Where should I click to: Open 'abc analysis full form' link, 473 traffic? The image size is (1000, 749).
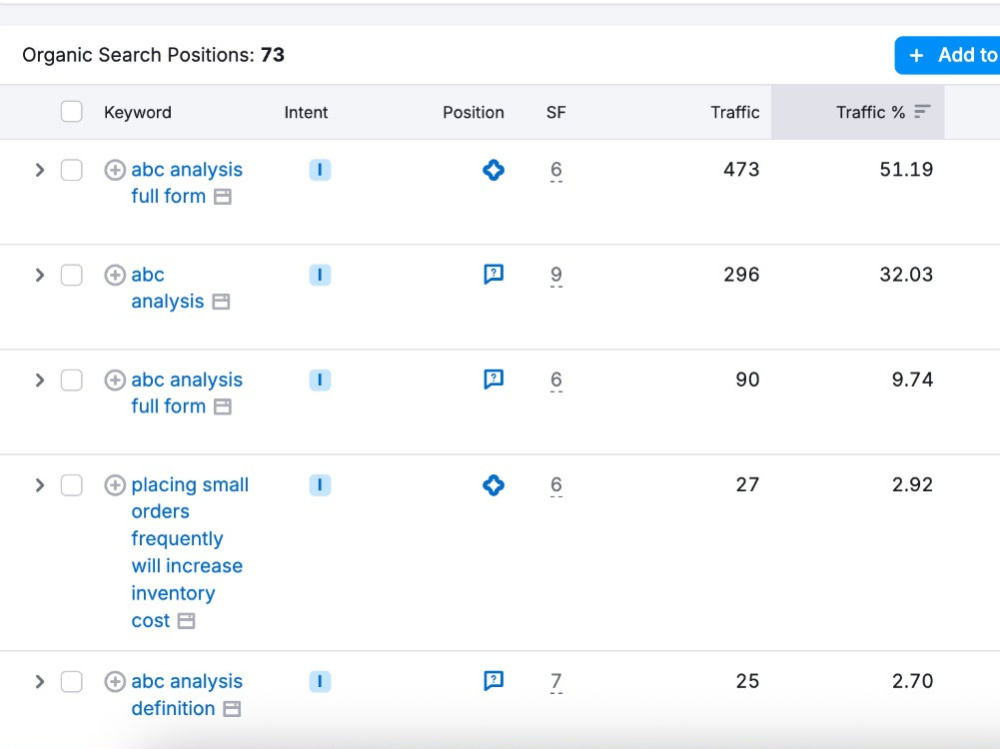(x=187, y=183)
